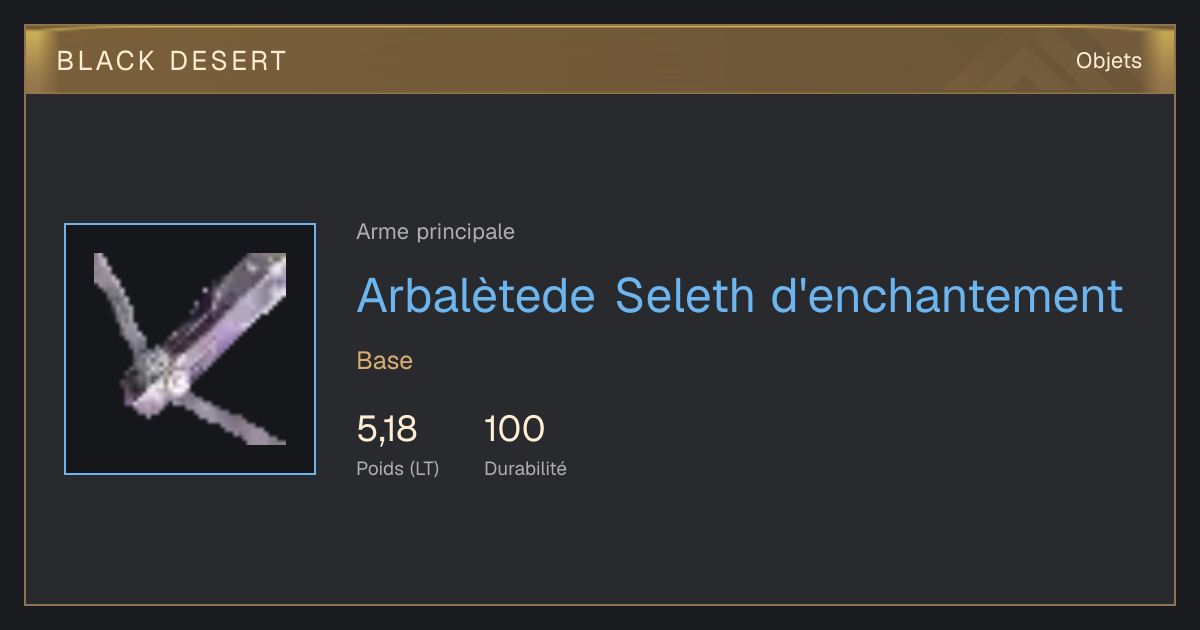This screenshot has width=1200, height=630.
Task: Click the (LT) unit text
Action: click(425, 468)
